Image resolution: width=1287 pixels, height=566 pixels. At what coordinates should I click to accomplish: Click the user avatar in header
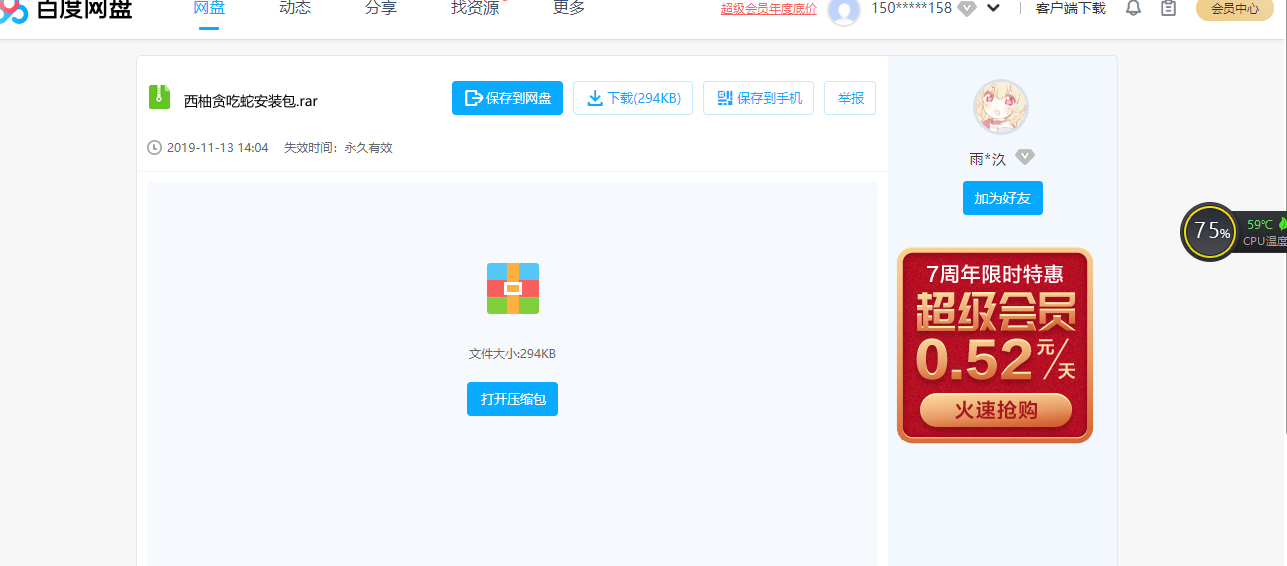click(x=844, y=10)
